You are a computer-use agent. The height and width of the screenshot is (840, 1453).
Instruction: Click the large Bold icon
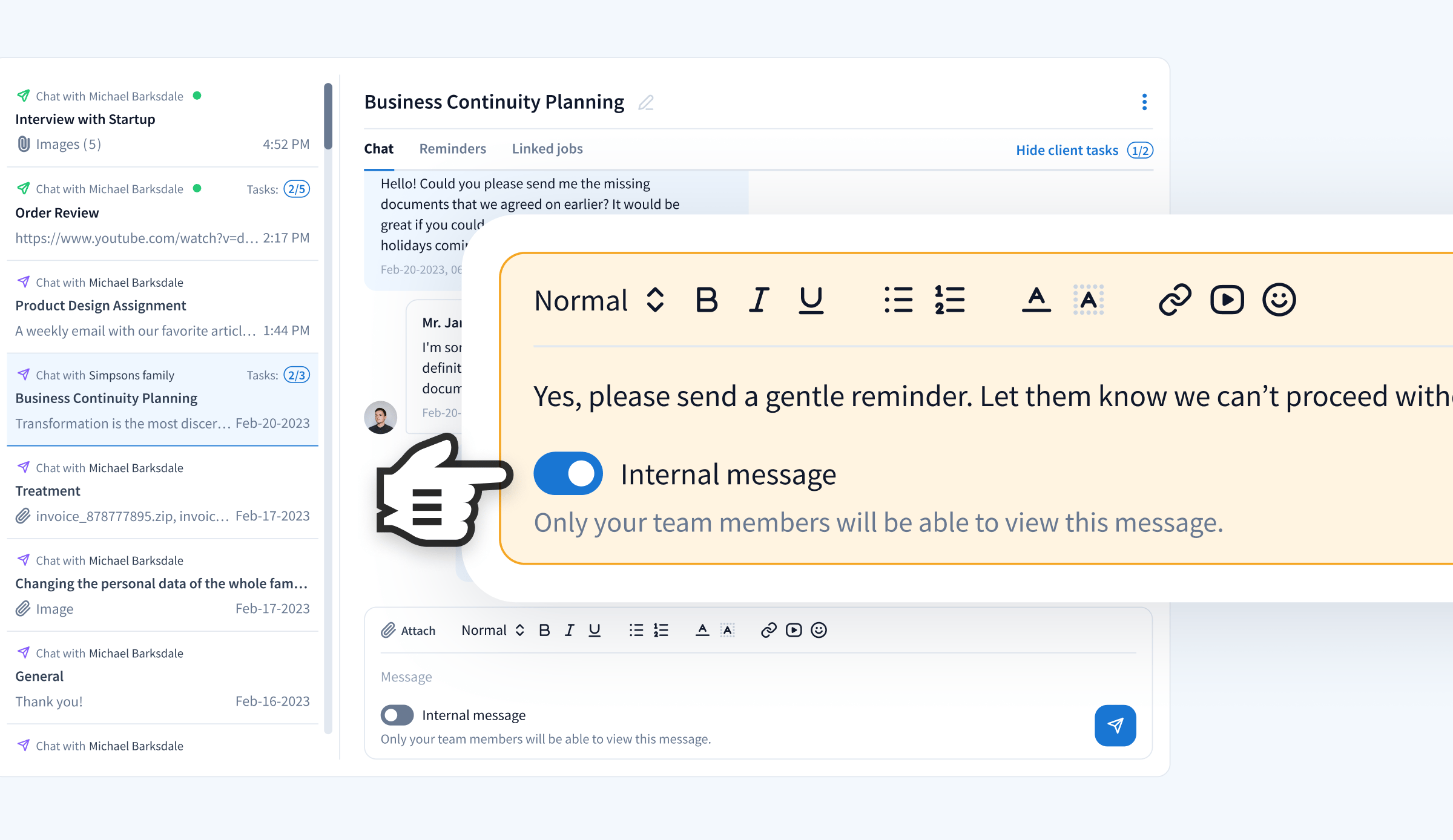click(707, 300)
